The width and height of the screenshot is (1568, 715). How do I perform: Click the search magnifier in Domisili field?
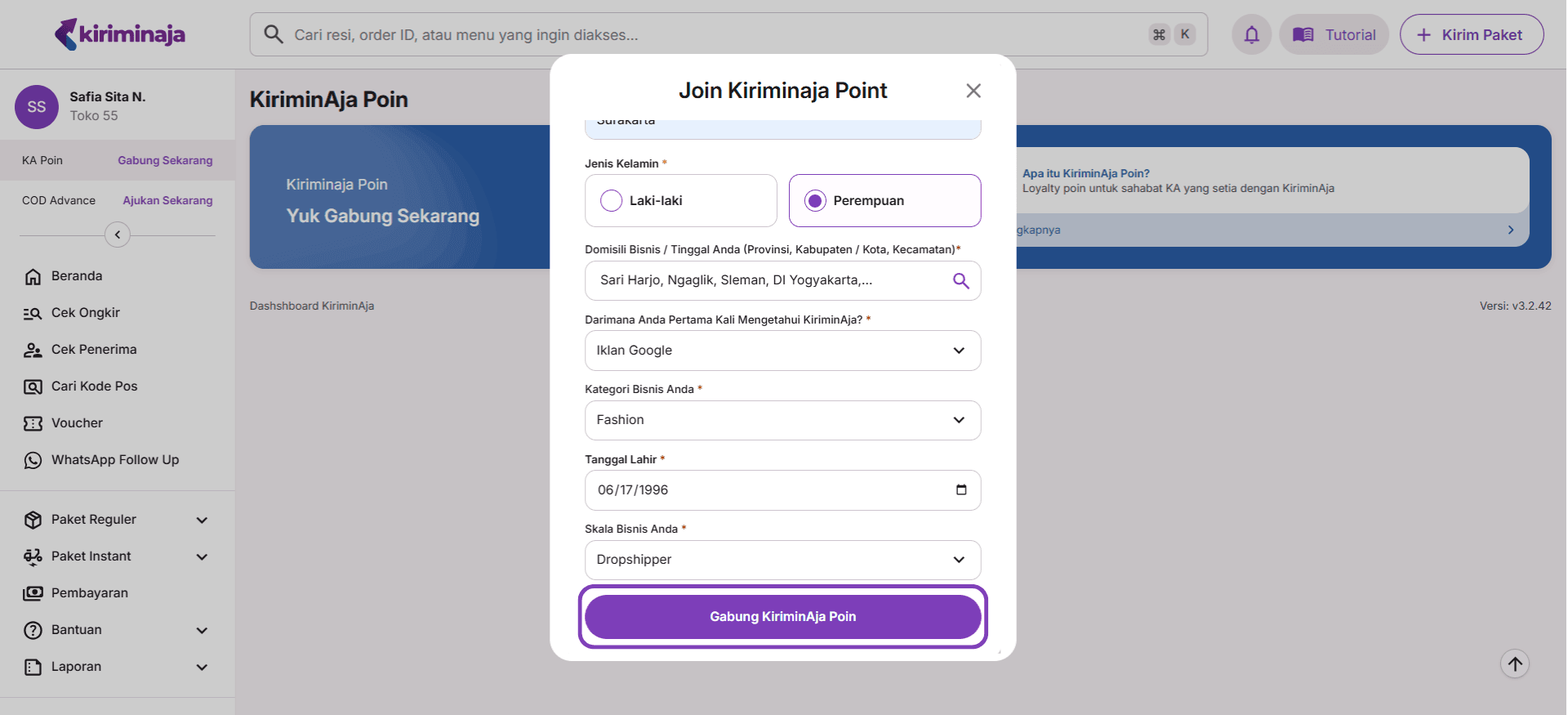960,281
